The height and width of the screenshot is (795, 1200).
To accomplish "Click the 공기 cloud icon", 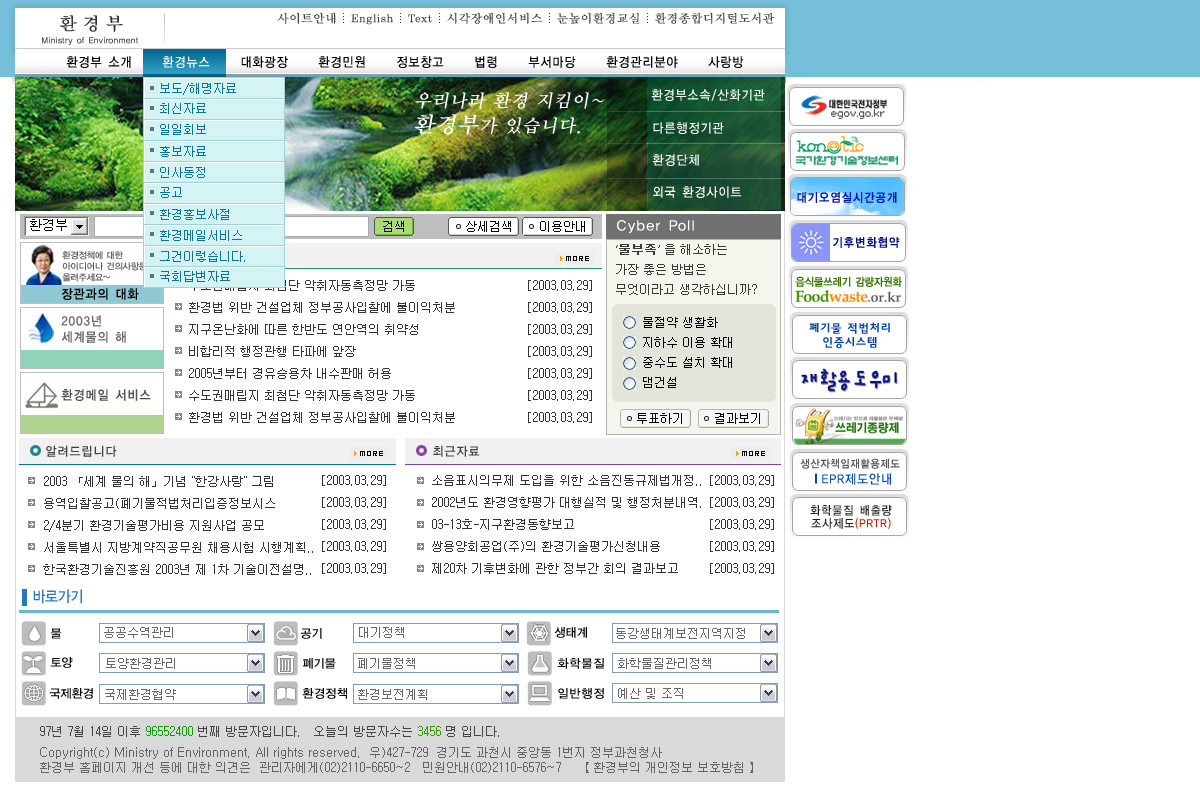I will [285, 632].
